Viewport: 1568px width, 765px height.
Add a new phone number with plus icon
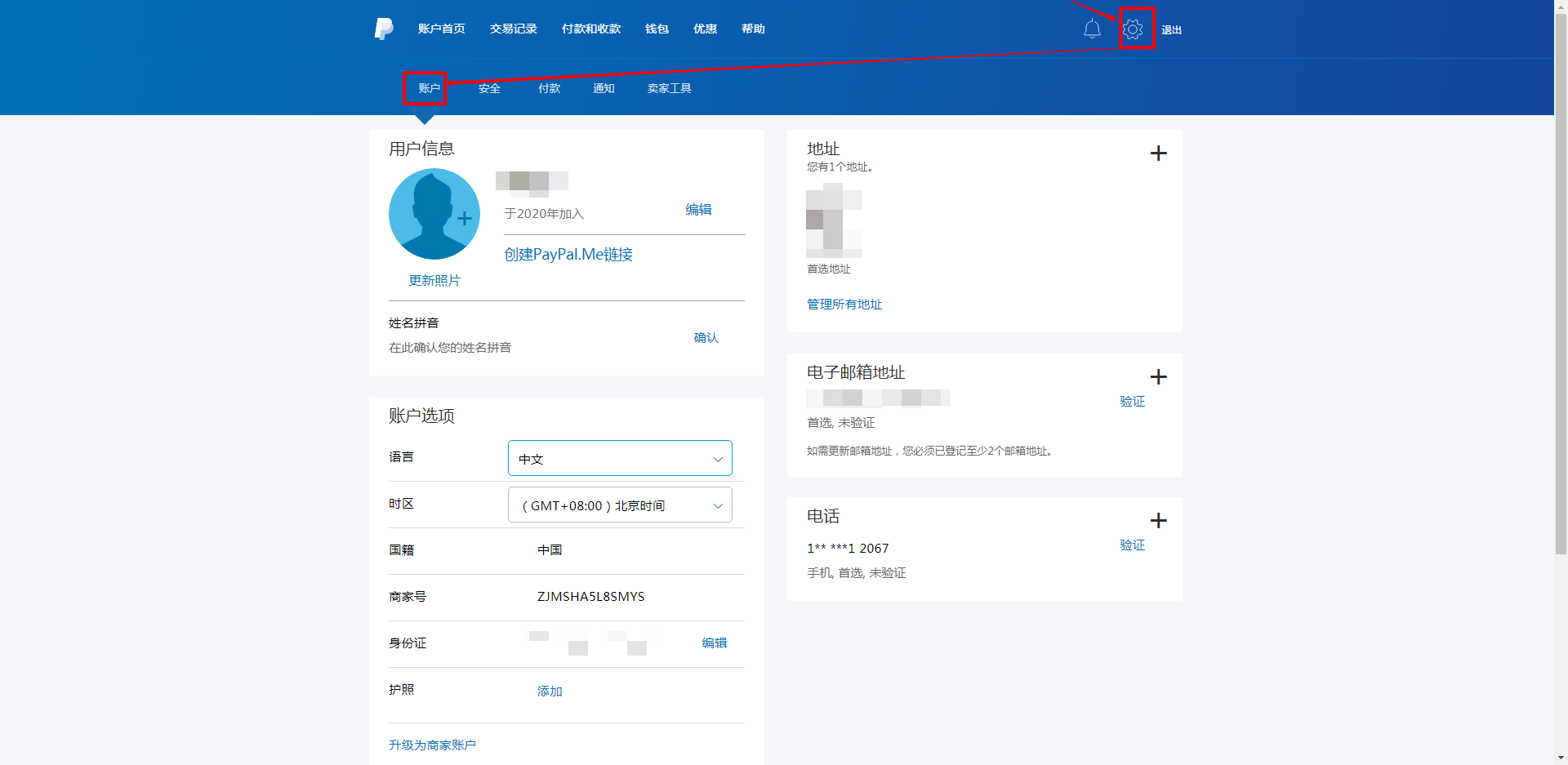[x=1158, y=521]
